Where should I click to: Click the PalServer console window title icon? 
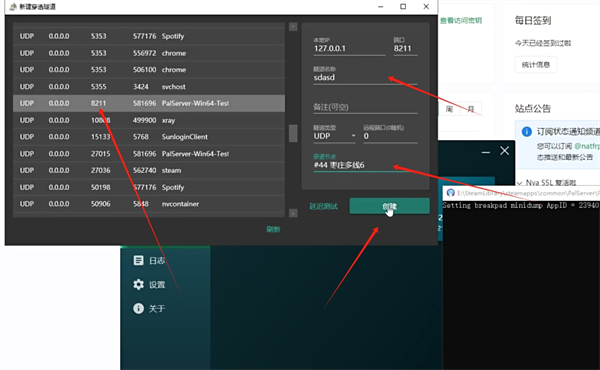[450, 193]
